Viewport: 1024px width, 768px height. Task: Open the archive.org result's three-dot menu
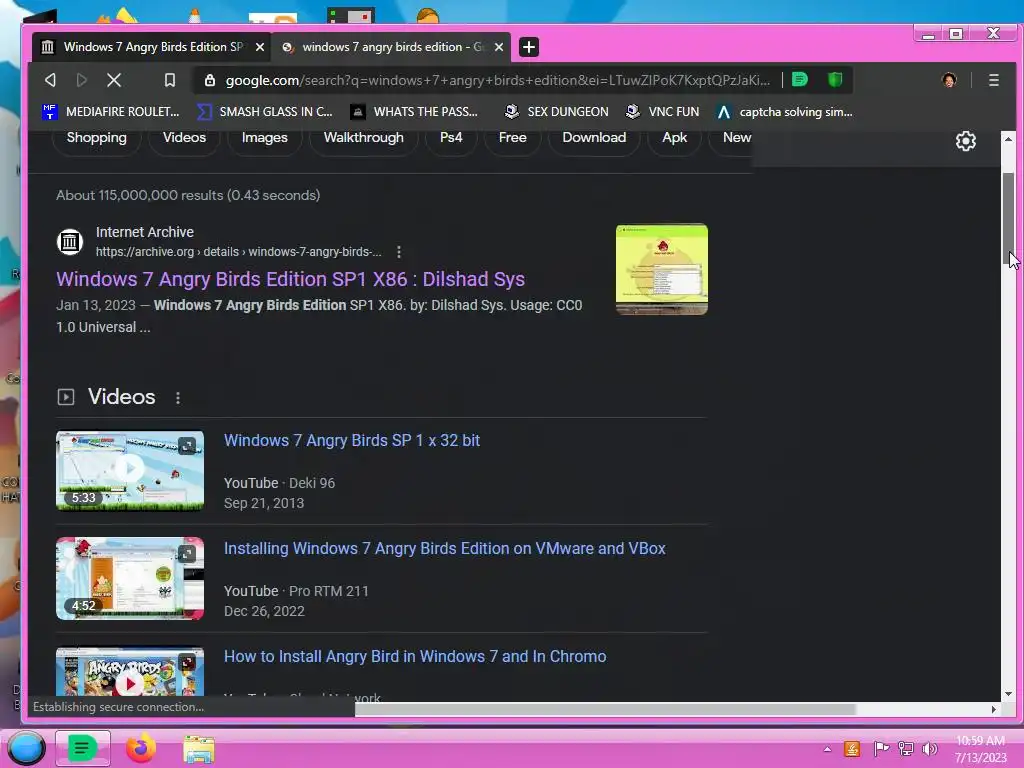(x=399, y=252)
